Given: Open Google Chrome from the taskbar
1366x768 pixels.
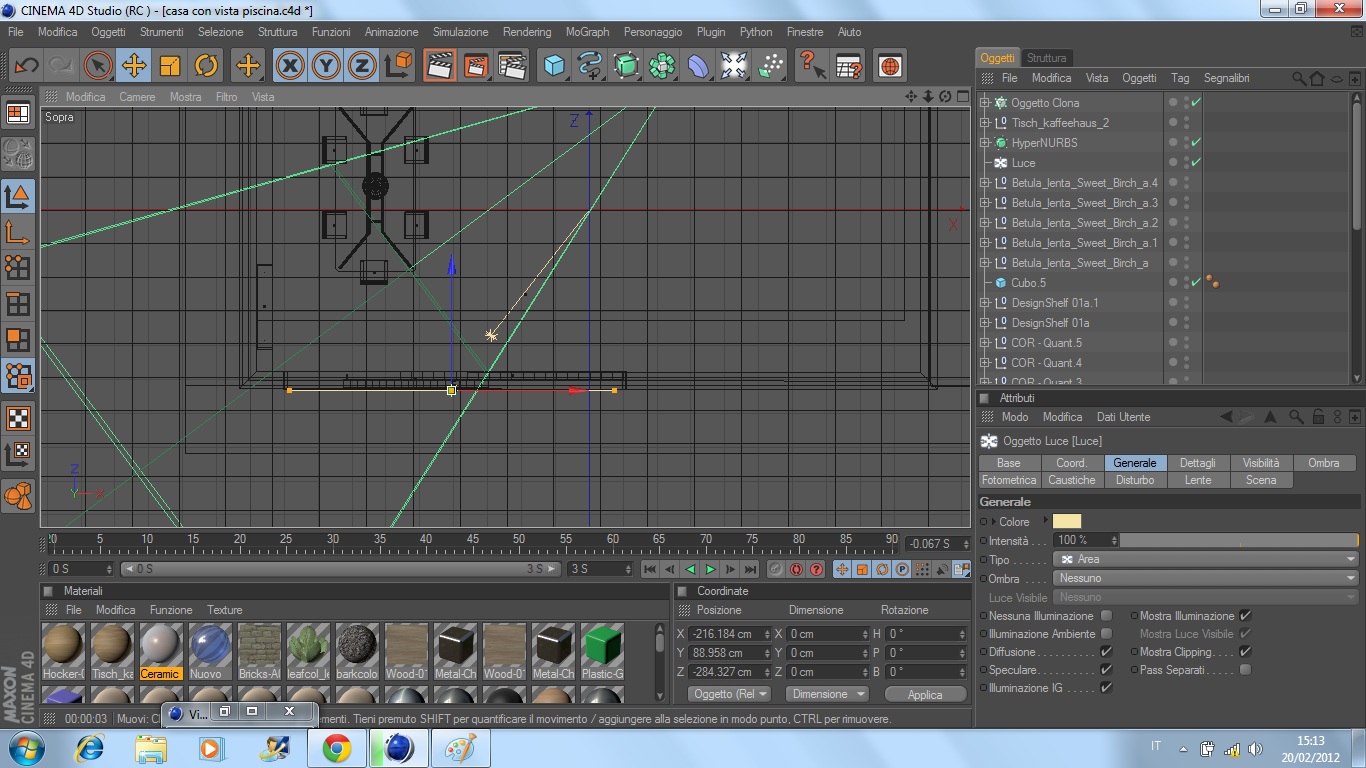Looking at the screenshot, I should [336, 747].
